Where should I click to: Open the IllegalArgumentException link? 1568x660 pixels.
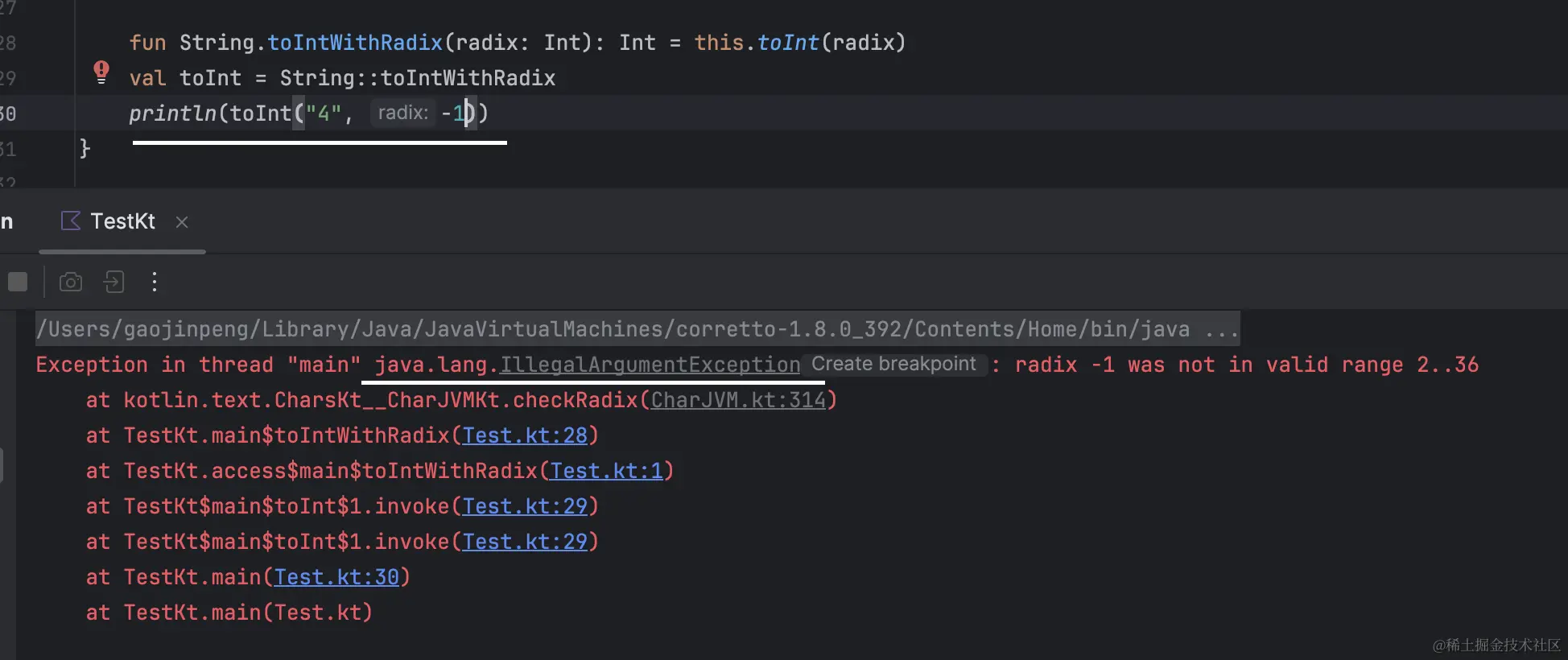tap(650, 365)
